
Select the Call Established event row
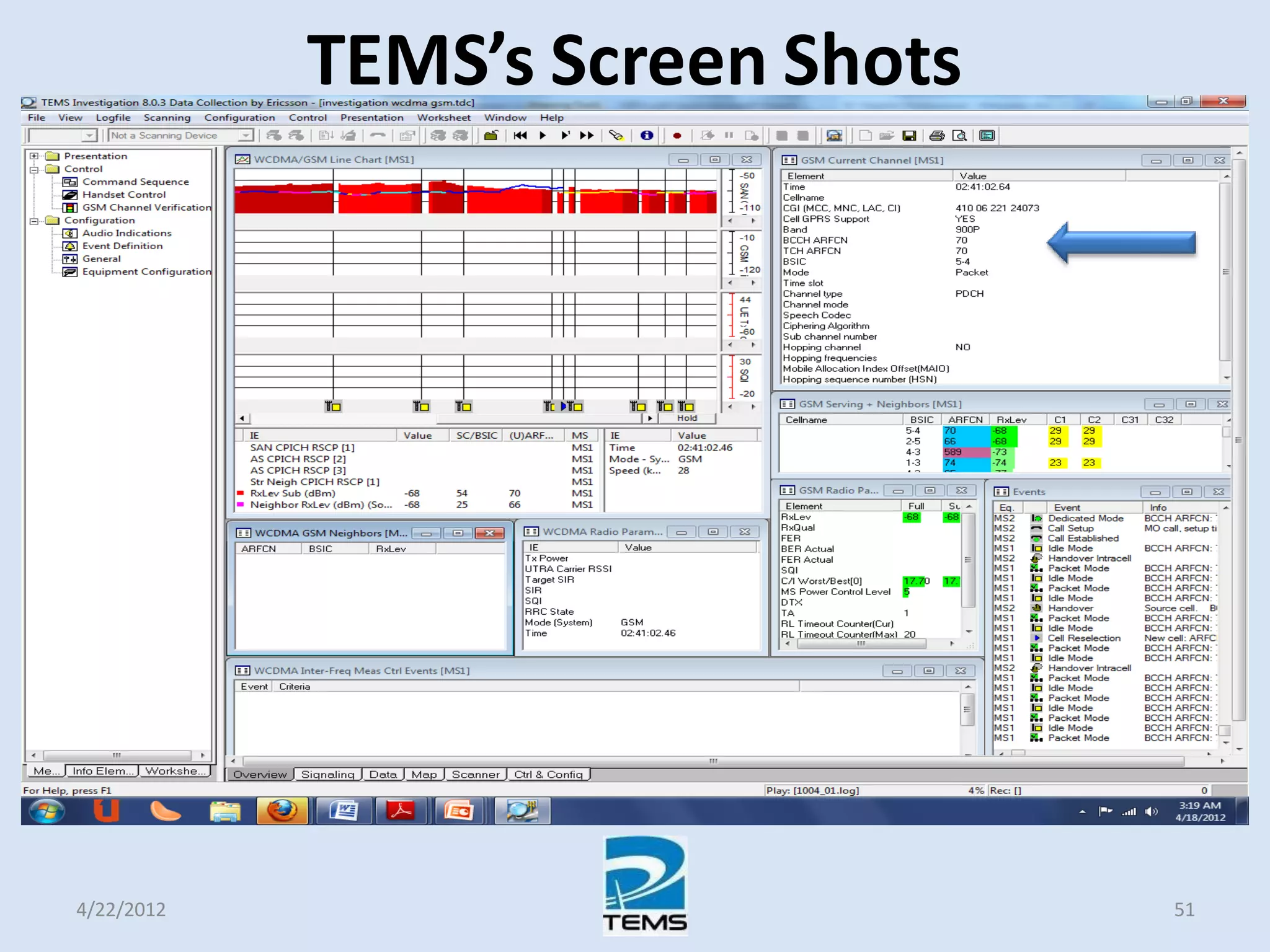click(x=1104, y=539)
